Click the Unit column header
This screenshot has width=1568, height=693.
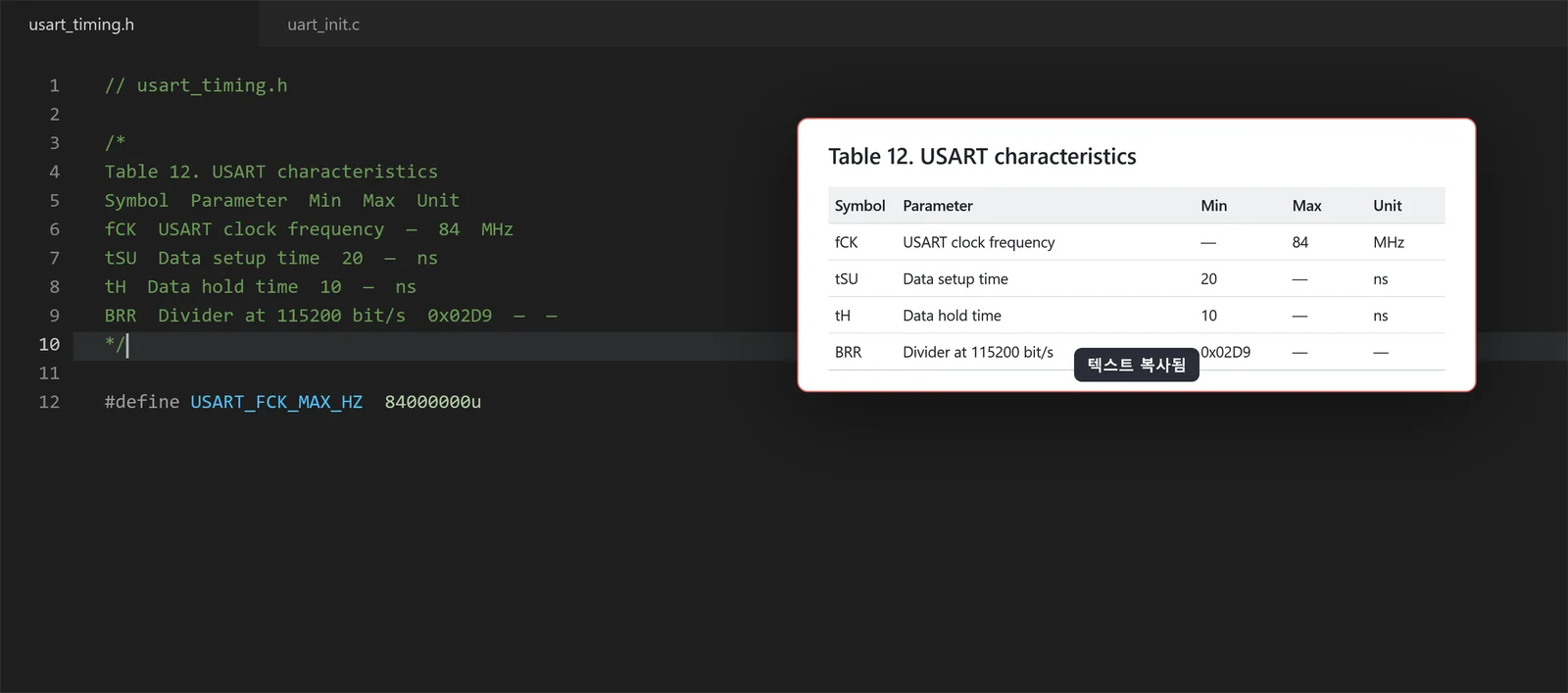click(1387, 206)
